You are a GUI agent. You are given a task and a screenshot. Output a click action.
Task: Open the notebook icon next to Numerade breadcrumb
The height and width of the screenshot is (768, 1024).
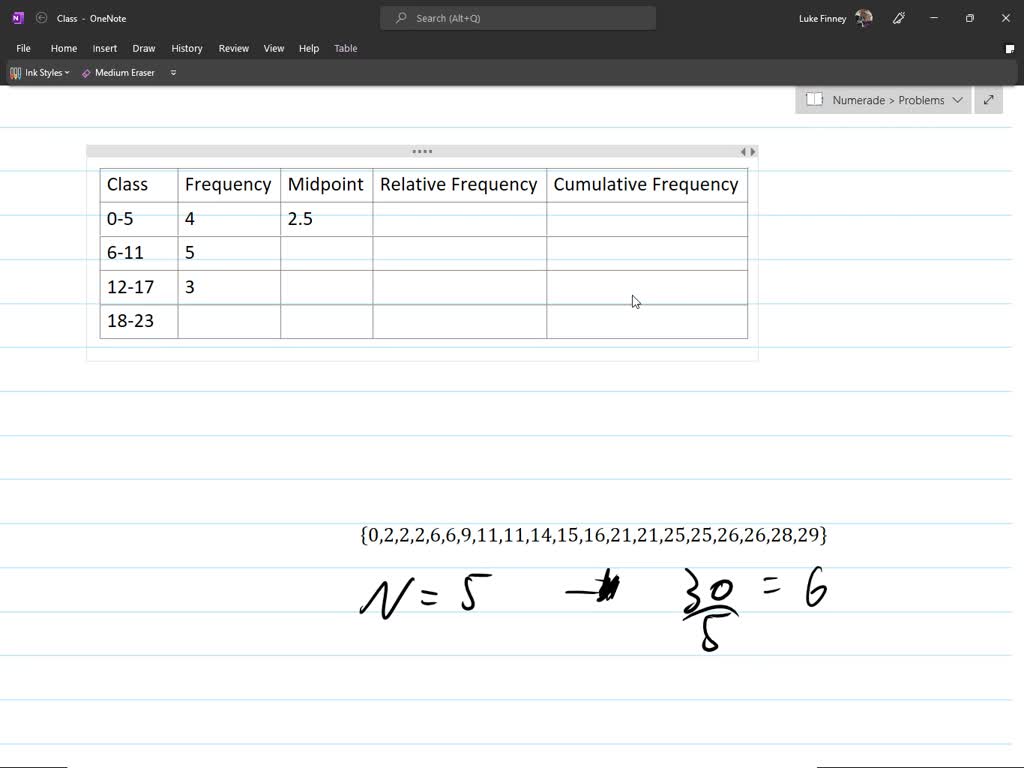(x=814, y=100)
